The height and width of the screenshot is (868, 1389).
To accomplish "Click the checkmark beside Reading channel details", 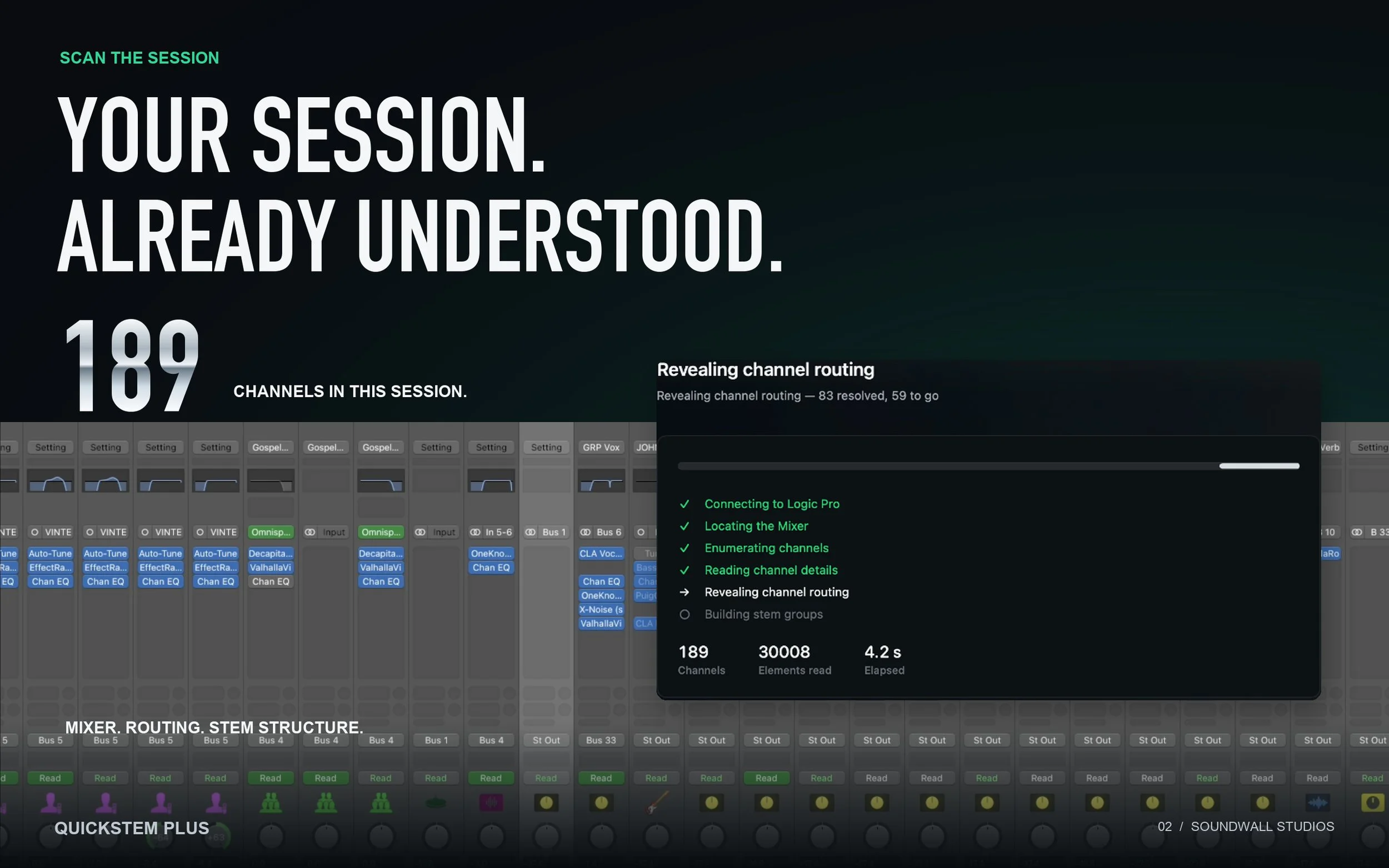I will (x=684, y=570).
